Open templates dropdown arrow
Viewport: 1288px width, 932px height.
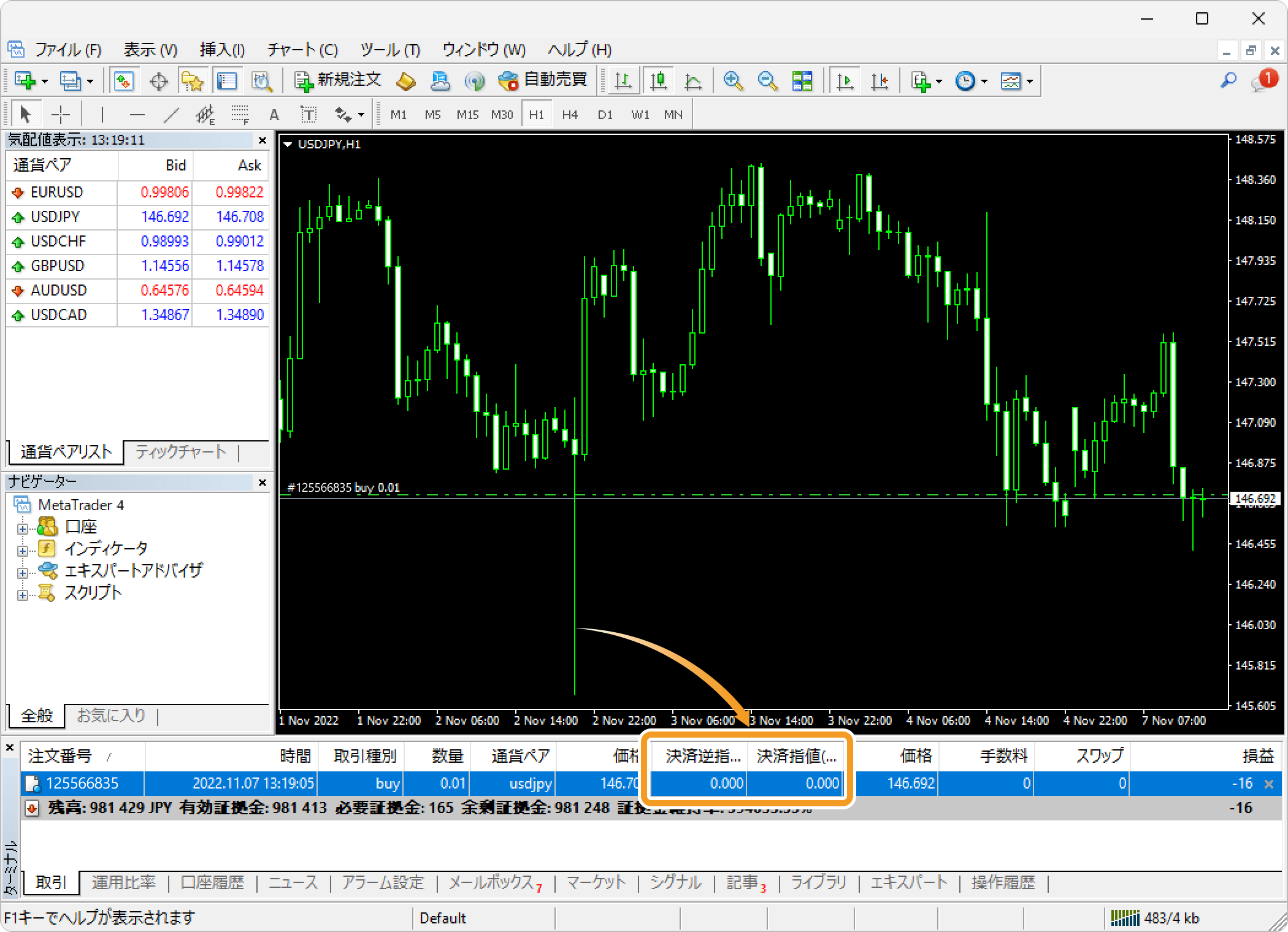tap(1029, 81)
